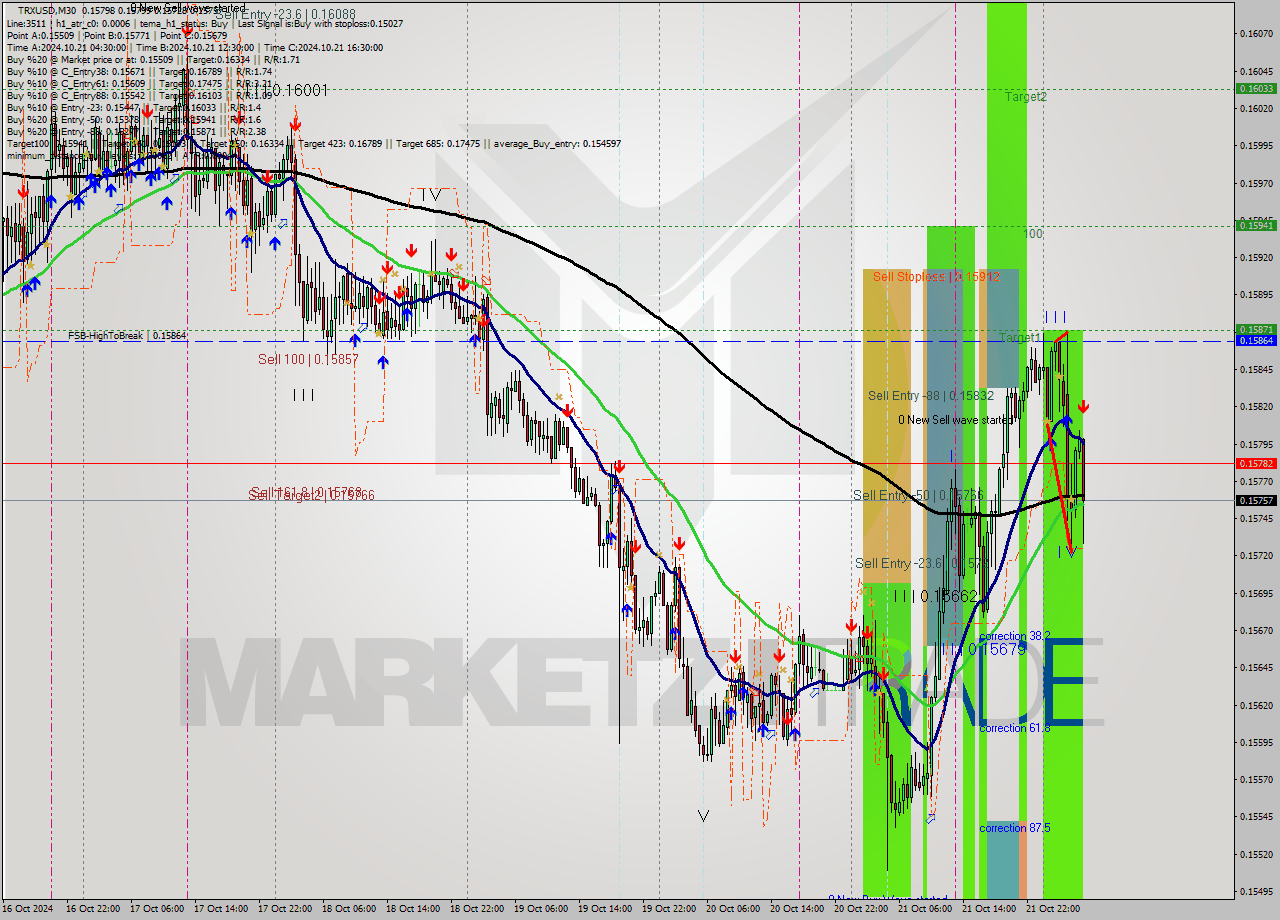Click the Target2 label
The width and height of the screenshot is (1280, 920).
[1026, 97]
